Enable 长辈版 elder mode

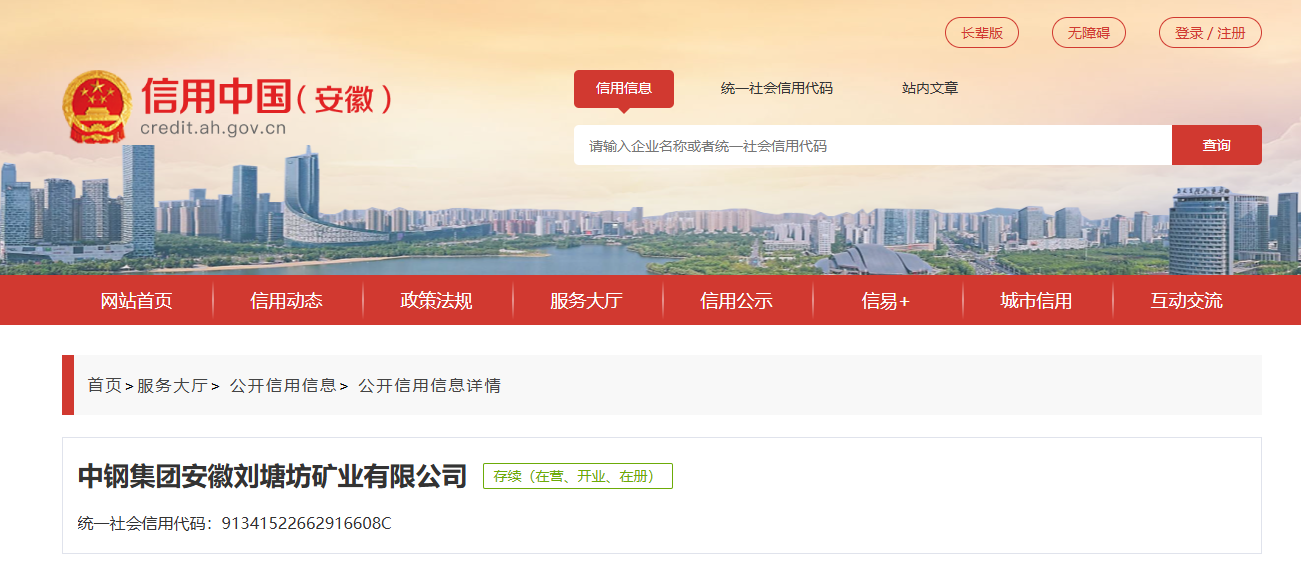pos(982,33)
